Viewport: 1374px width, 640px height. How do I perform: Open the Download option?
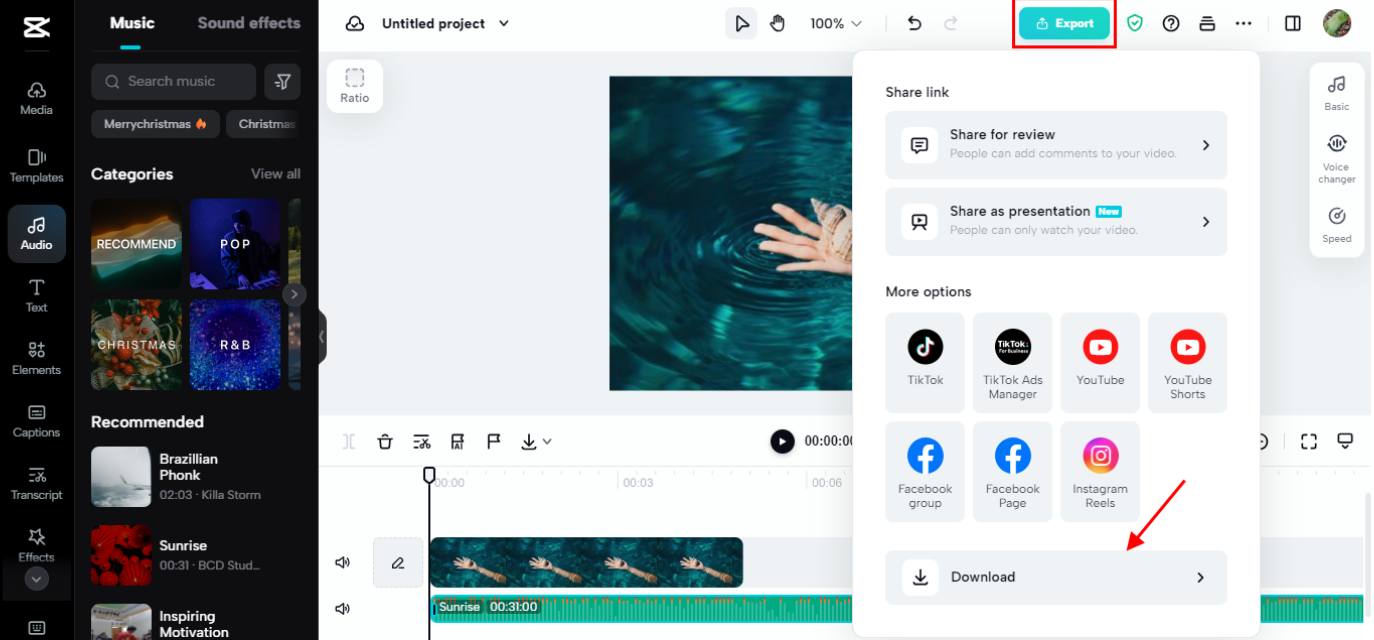[1056, 577]
